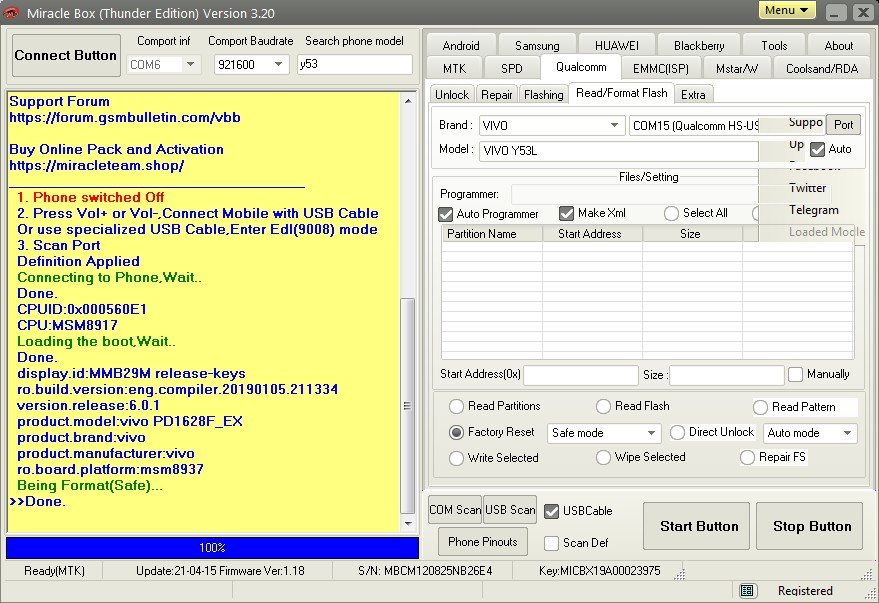The width and height of the screenshot is (879, 603).
Task: Select the Read/Format Flash sub-tab
Action: (621, 93)
